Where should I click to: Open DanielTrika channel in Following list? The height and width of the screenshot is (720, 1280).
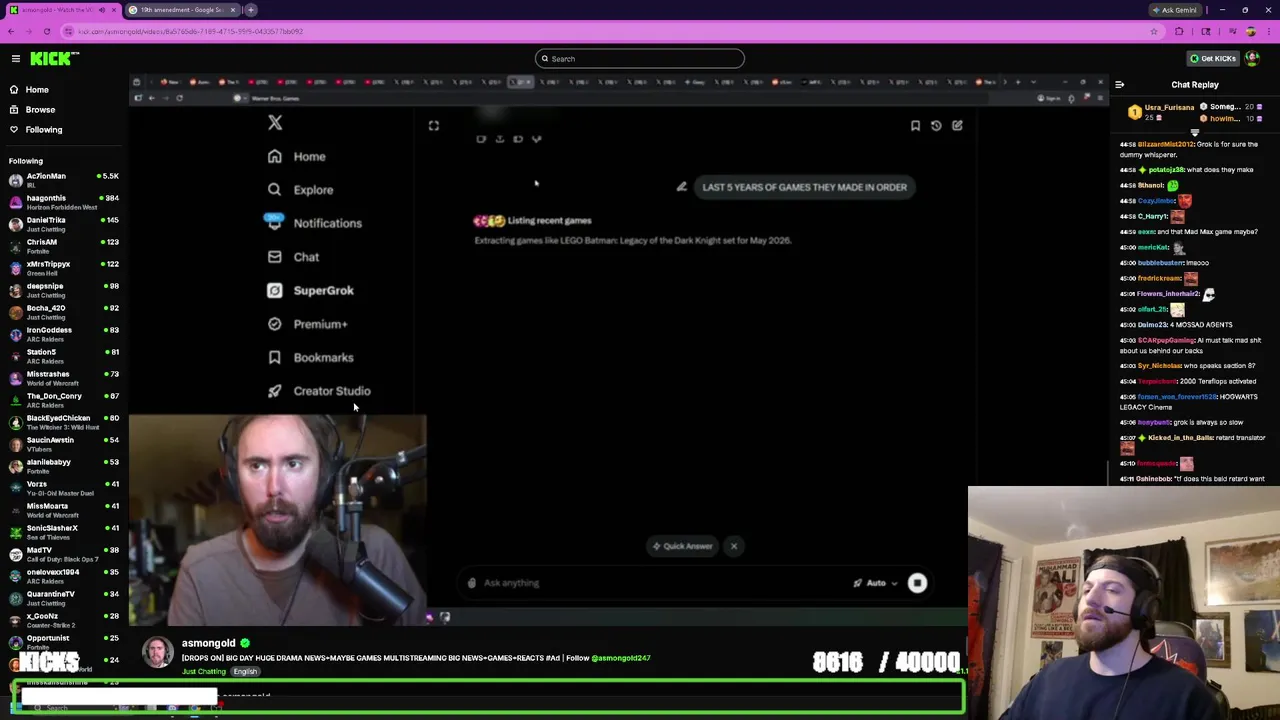click(64, 224)
